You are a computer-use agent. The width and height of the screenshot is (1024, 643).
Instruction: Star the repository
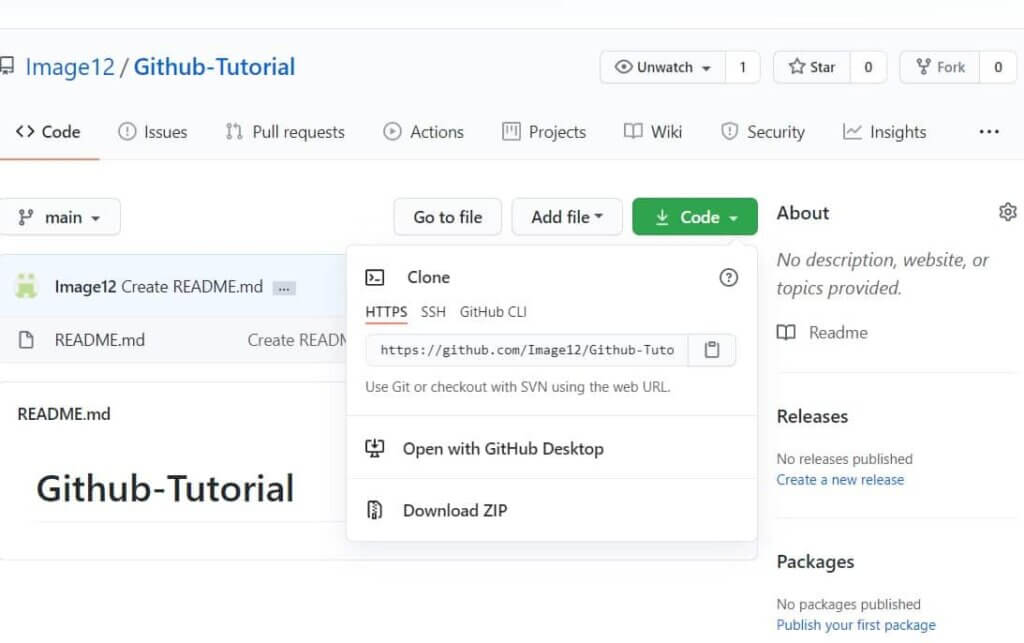812,67
